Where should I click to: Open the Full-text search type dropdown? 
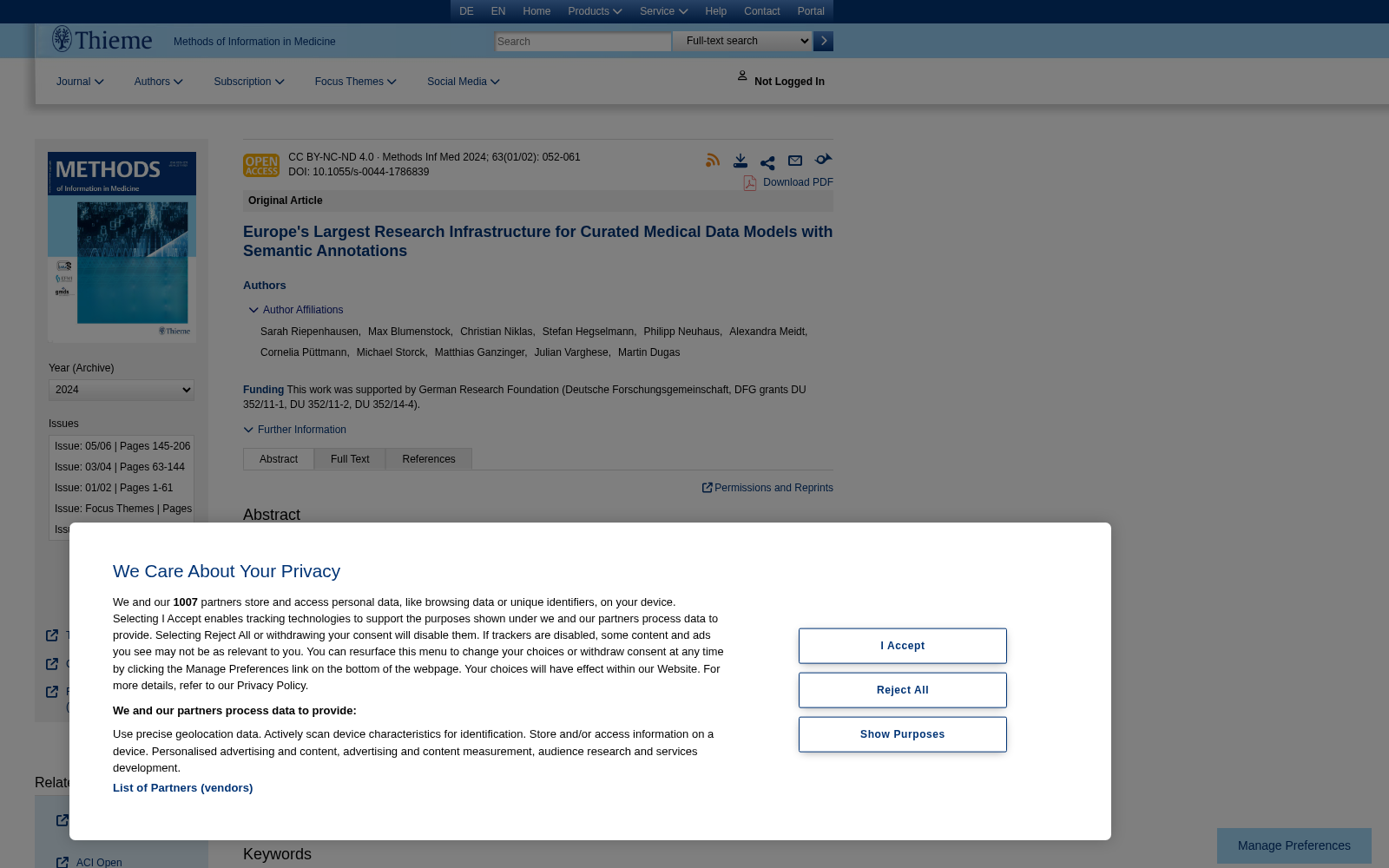[743, 41]
